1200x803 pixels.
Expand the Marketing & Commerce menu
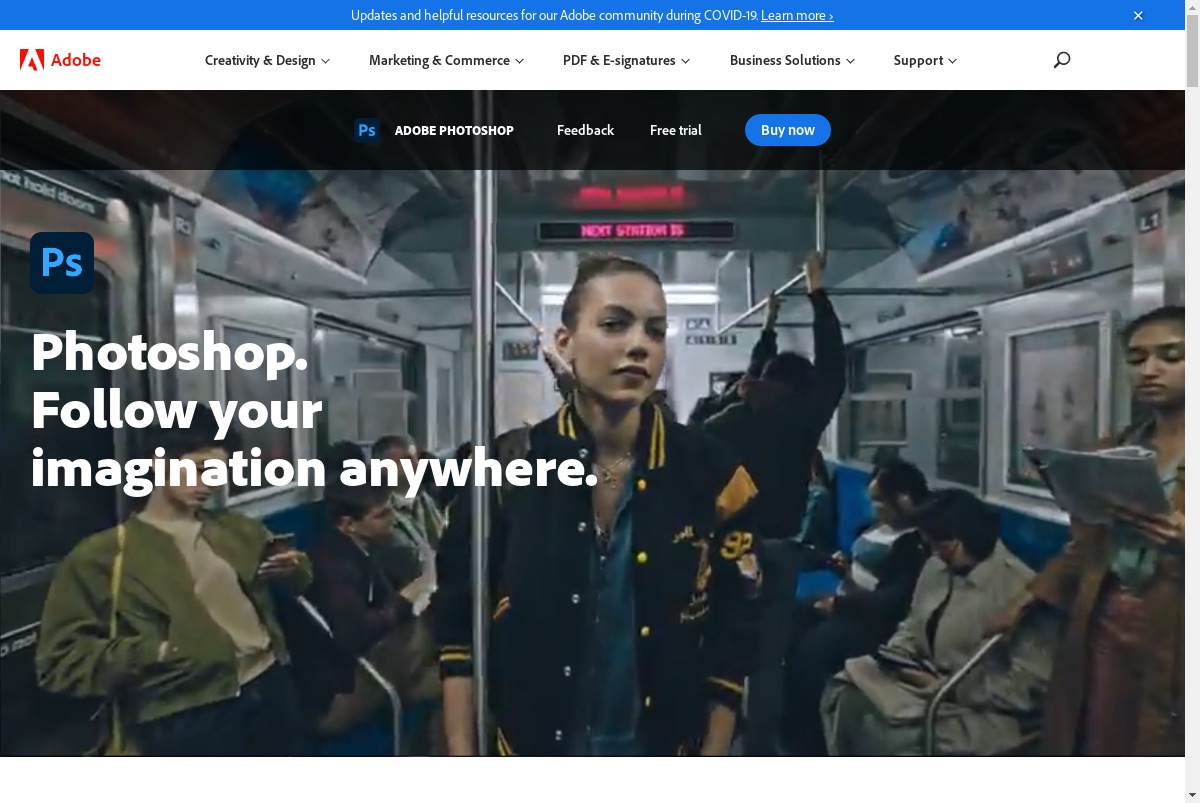click(x=446, y=60)
